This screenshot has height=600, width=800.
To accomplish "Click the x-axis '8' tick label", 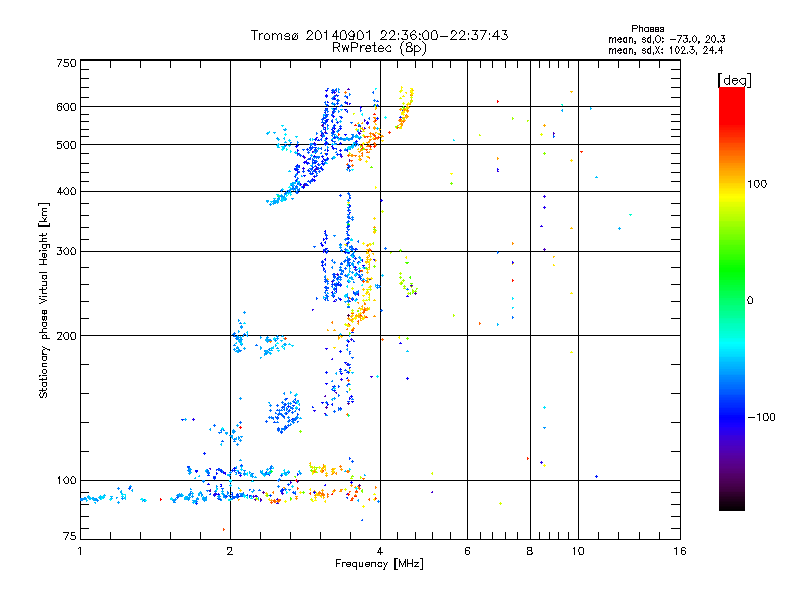I will coord(530,551).
